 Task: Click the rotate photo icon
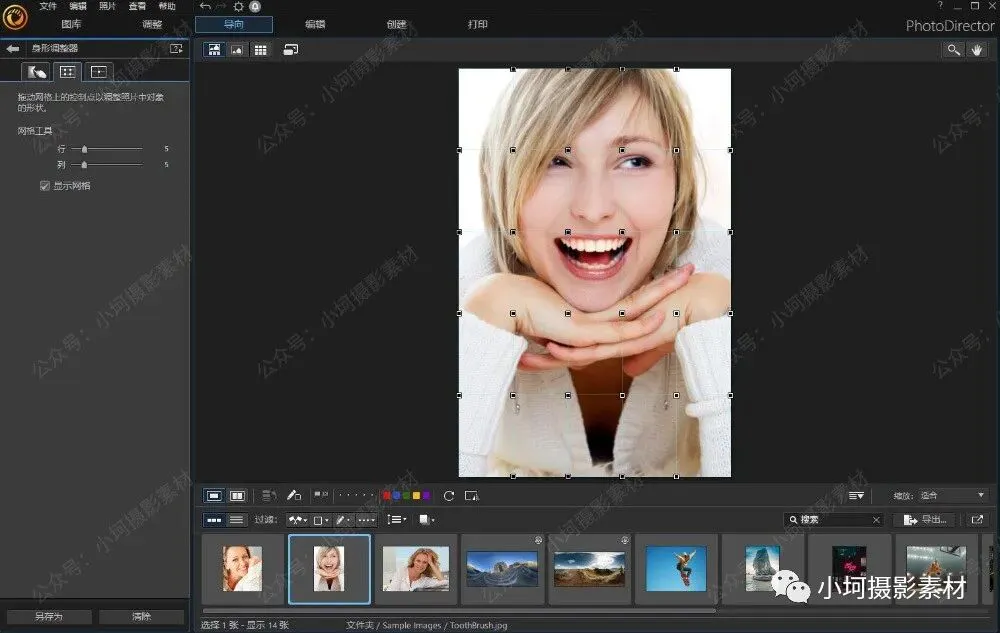coord(449,495)
